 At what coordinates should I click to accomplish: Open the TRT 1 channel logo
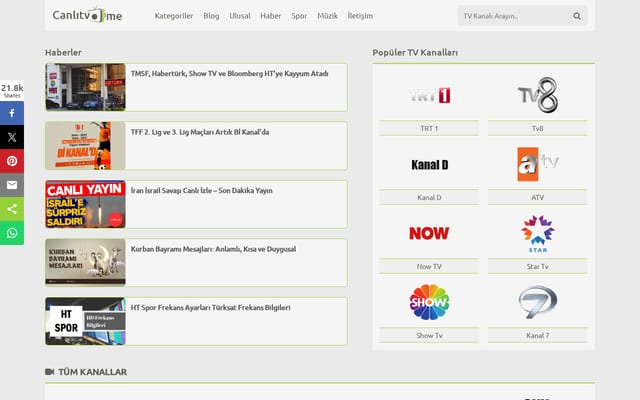(x=429, y=95)
